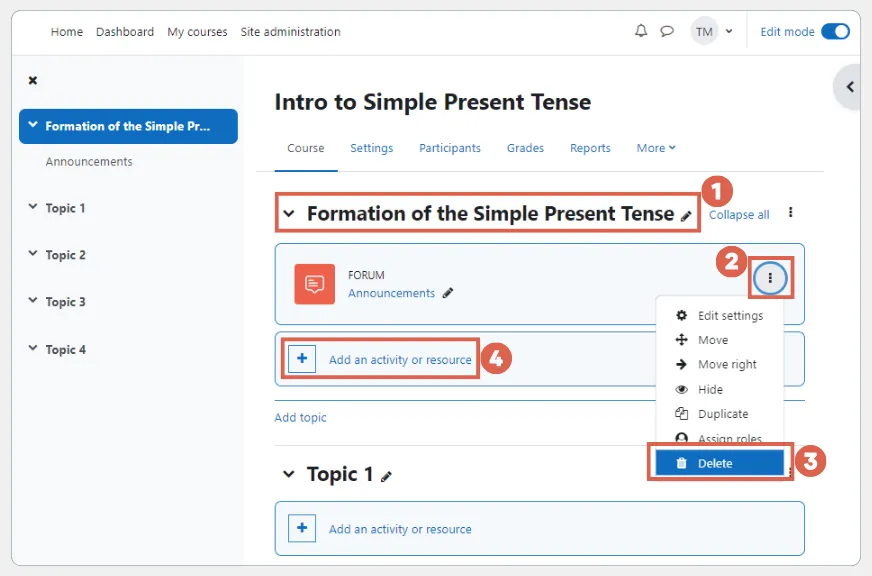Open the Announcements forum icon
The image size is (872, 576).
(x=313, y=284)
